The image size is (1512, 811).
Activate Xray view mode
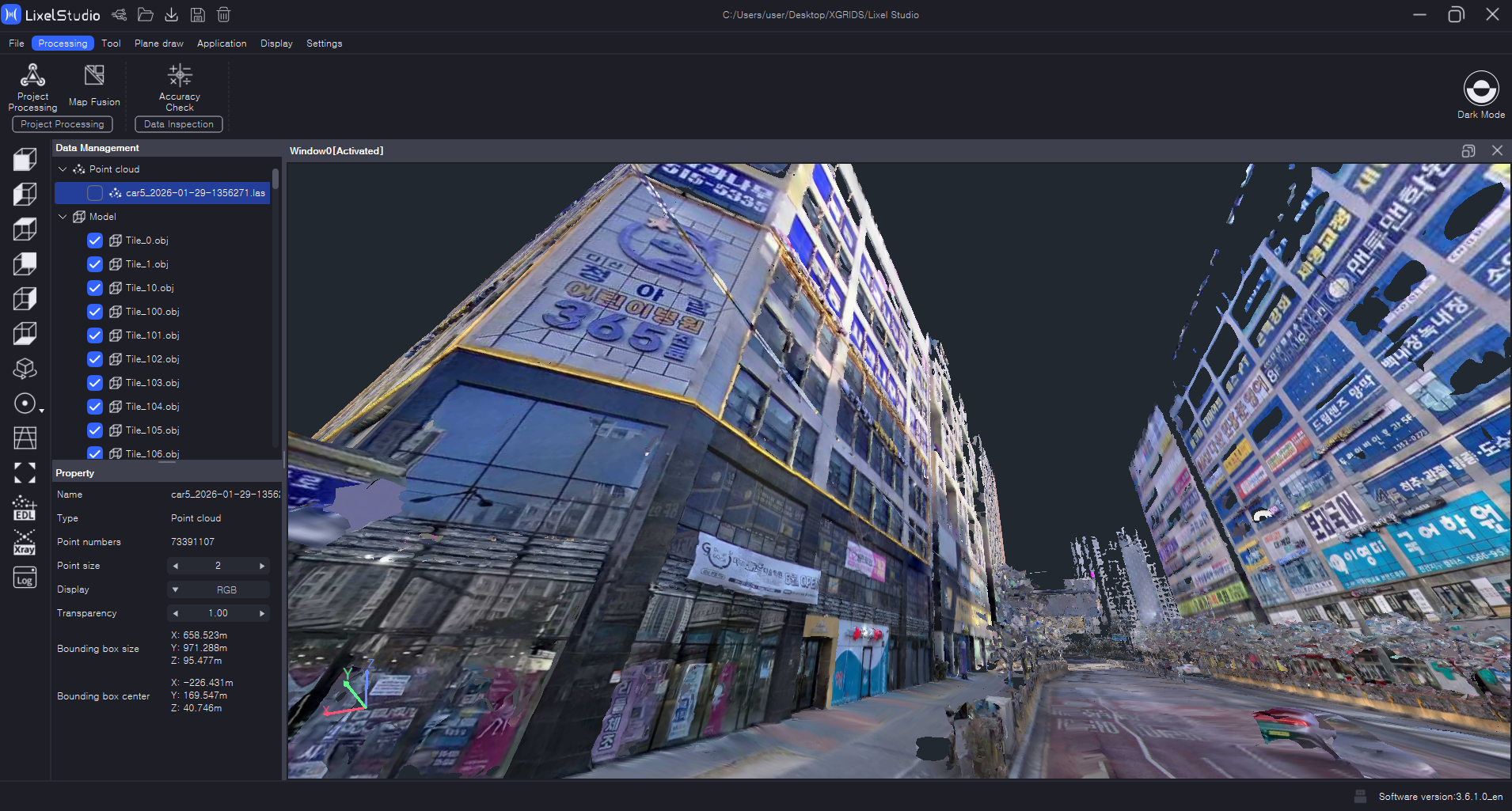click(25, 544)
